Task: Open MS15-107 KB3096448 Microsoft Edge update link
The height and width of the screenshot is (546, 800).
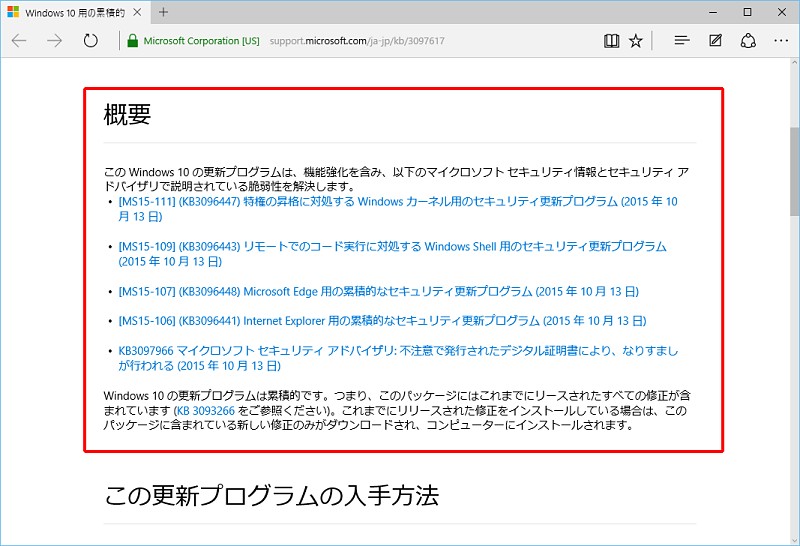Action: click(379, 291)
